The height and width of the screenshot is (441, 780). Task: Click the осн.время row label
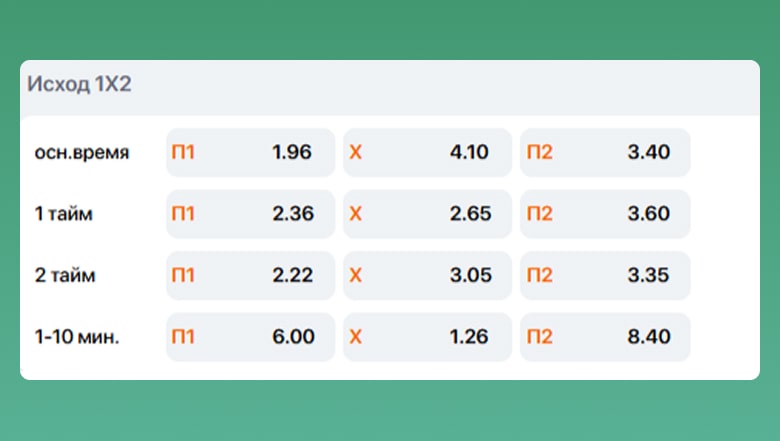(82, 153)
